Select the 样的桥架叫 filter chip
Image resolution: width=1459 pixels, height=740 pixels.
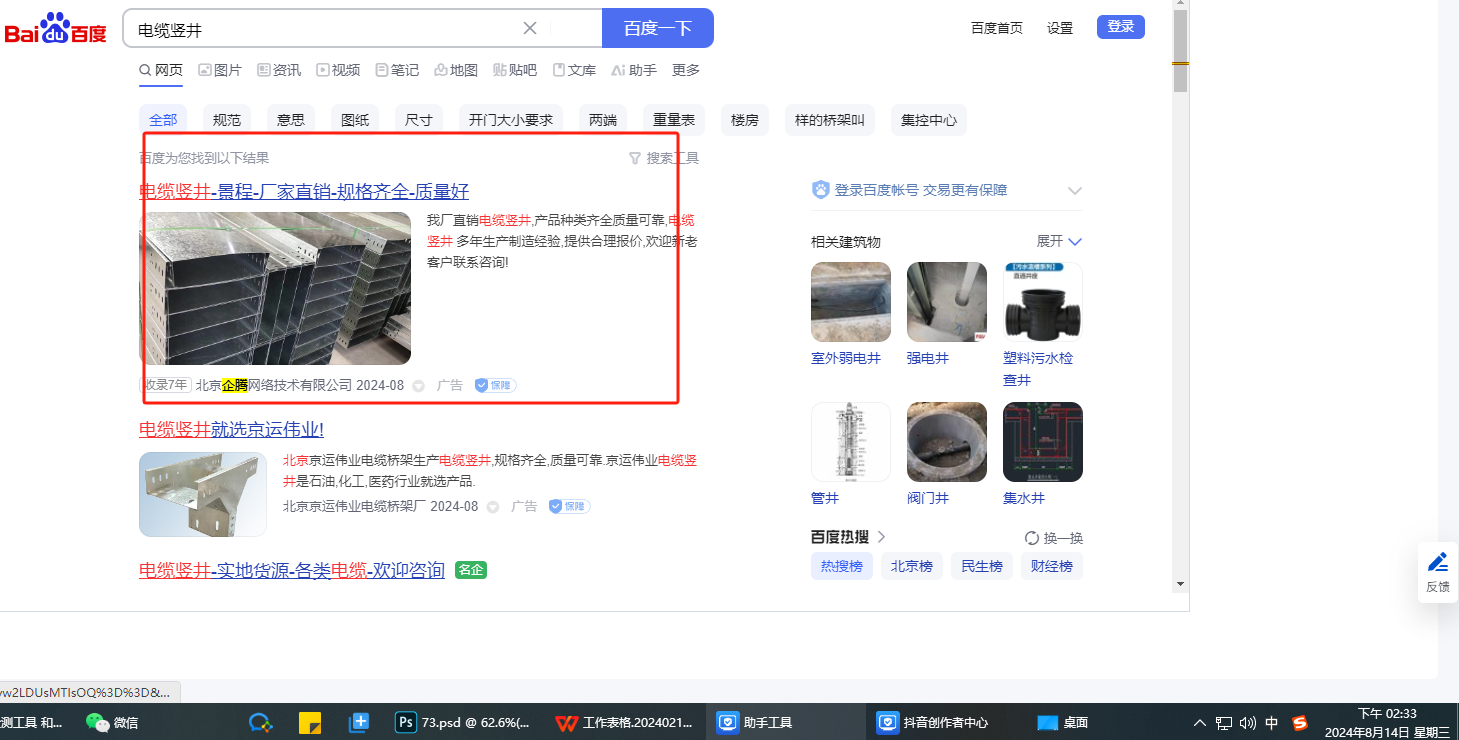tap(830, 120)
